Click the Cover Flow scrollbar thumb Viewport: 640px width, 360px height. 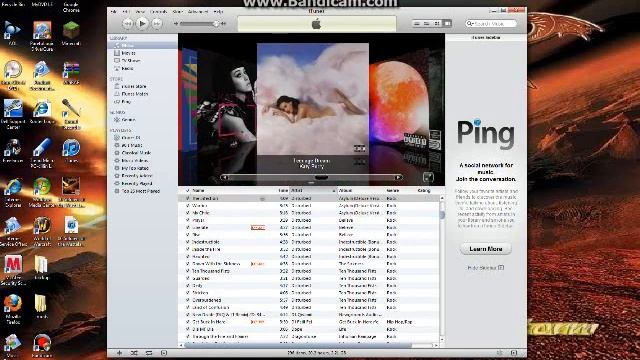tap(321, 178)
